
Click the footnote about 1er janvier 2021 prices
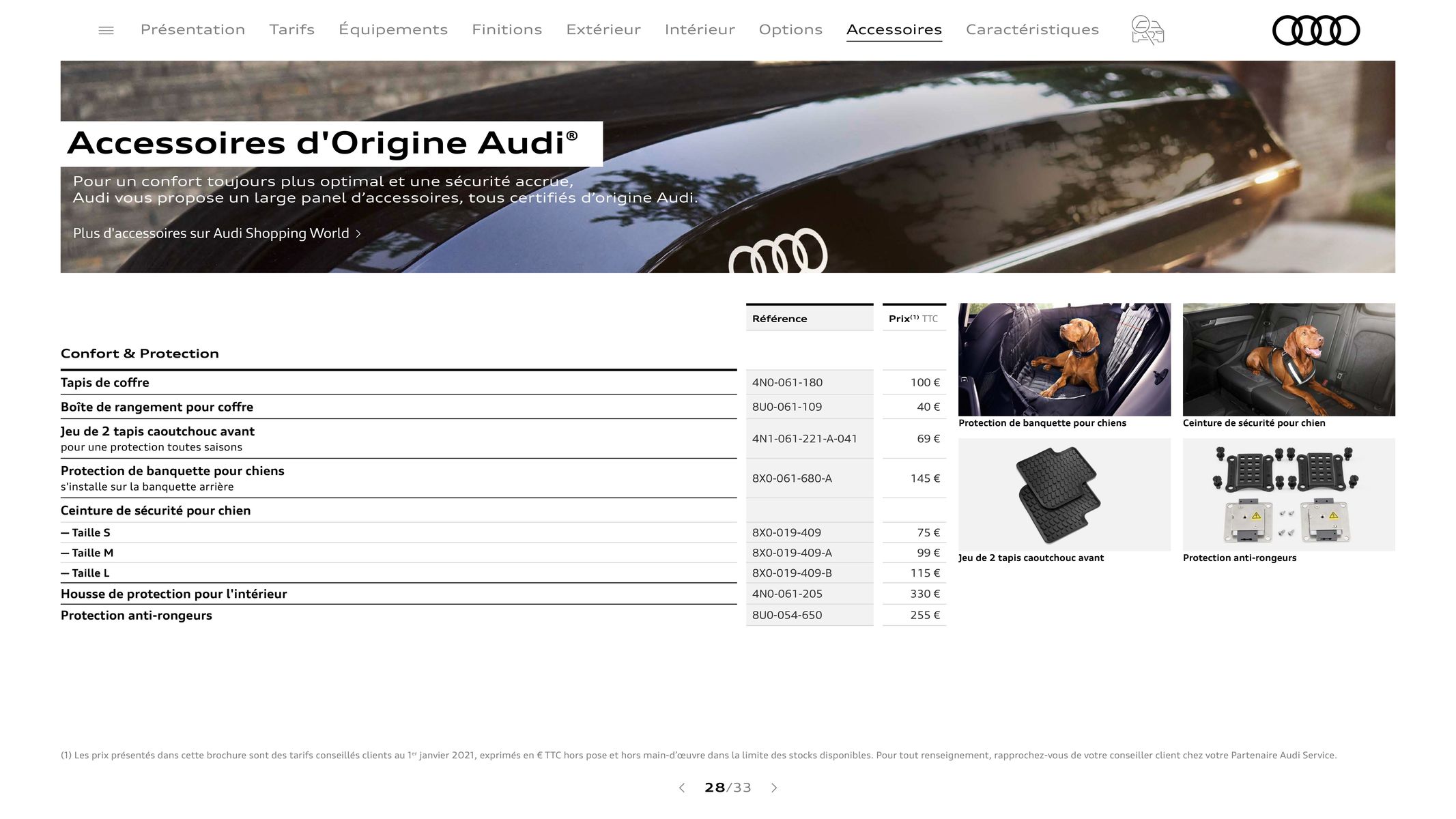(698, 756)
